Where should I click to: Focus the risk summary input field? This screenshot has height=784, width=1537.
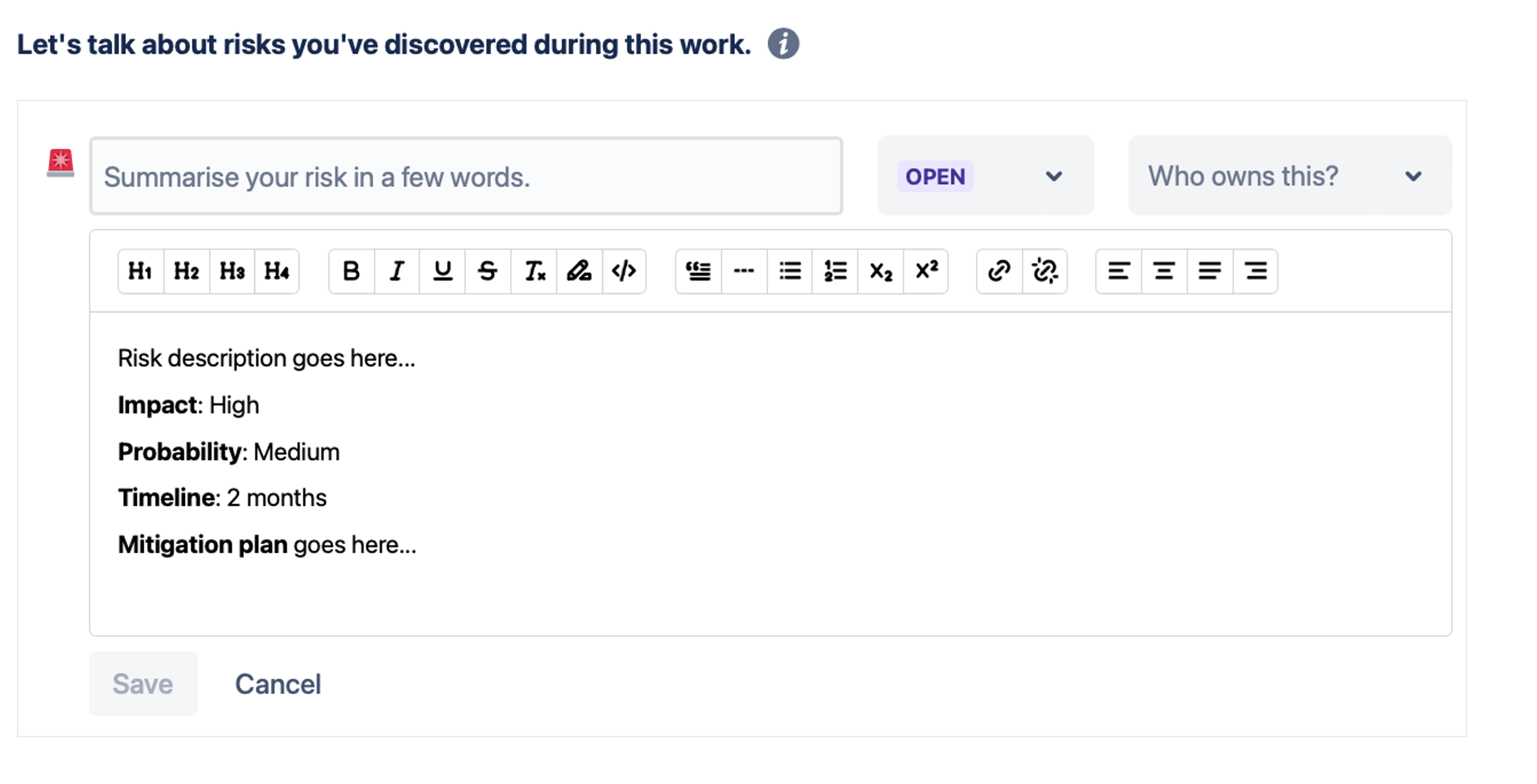(466, 176)
